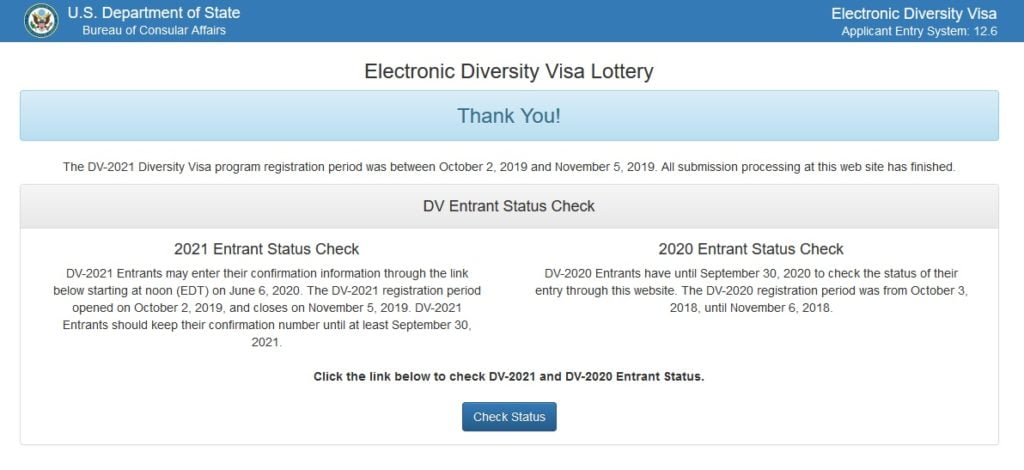Click the DV-2021 Entrants confirmation information paragraph

pyautogui.click(x=266, y=307)
